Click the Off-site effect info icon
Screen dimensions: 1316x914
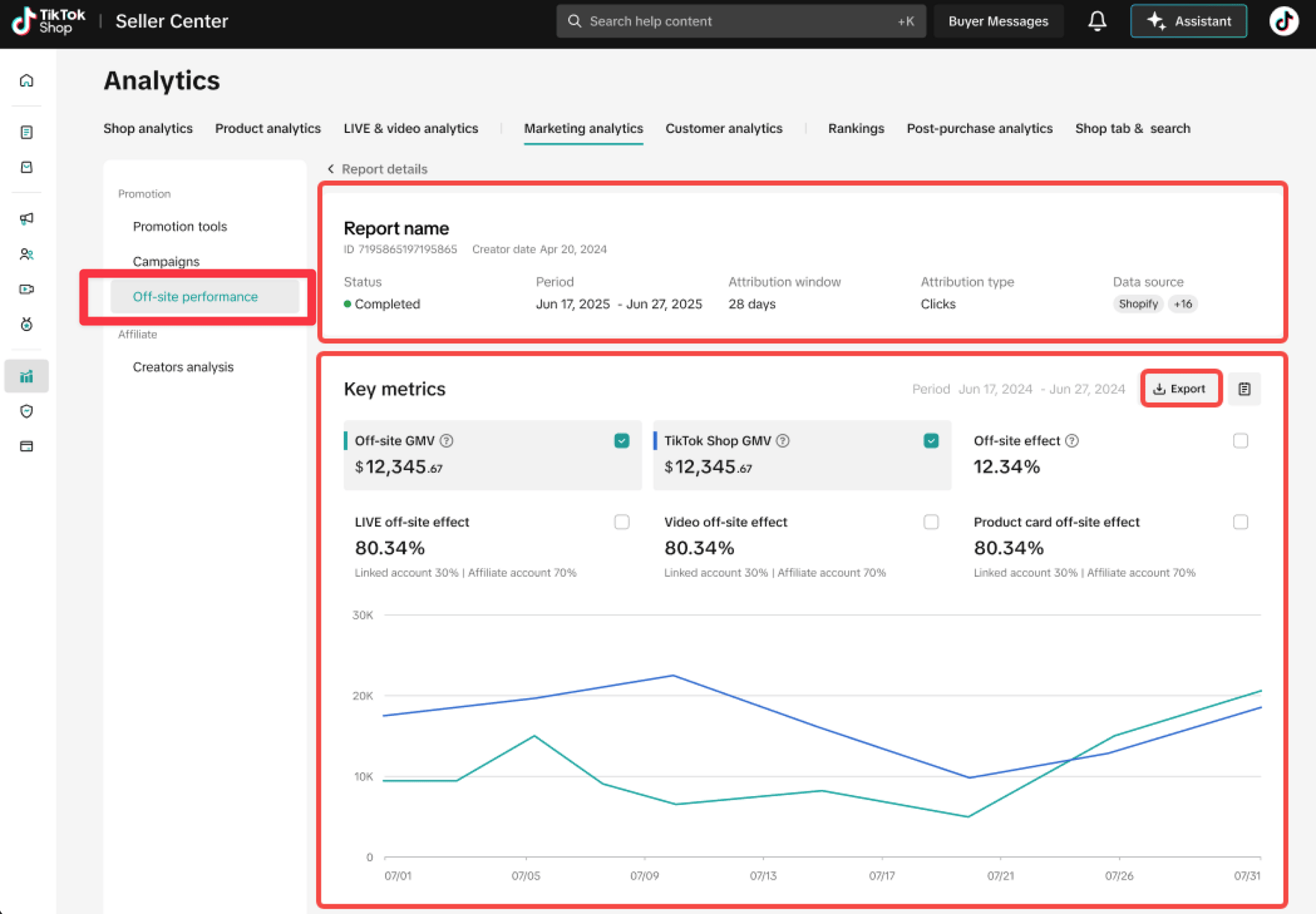(1072, 441)
